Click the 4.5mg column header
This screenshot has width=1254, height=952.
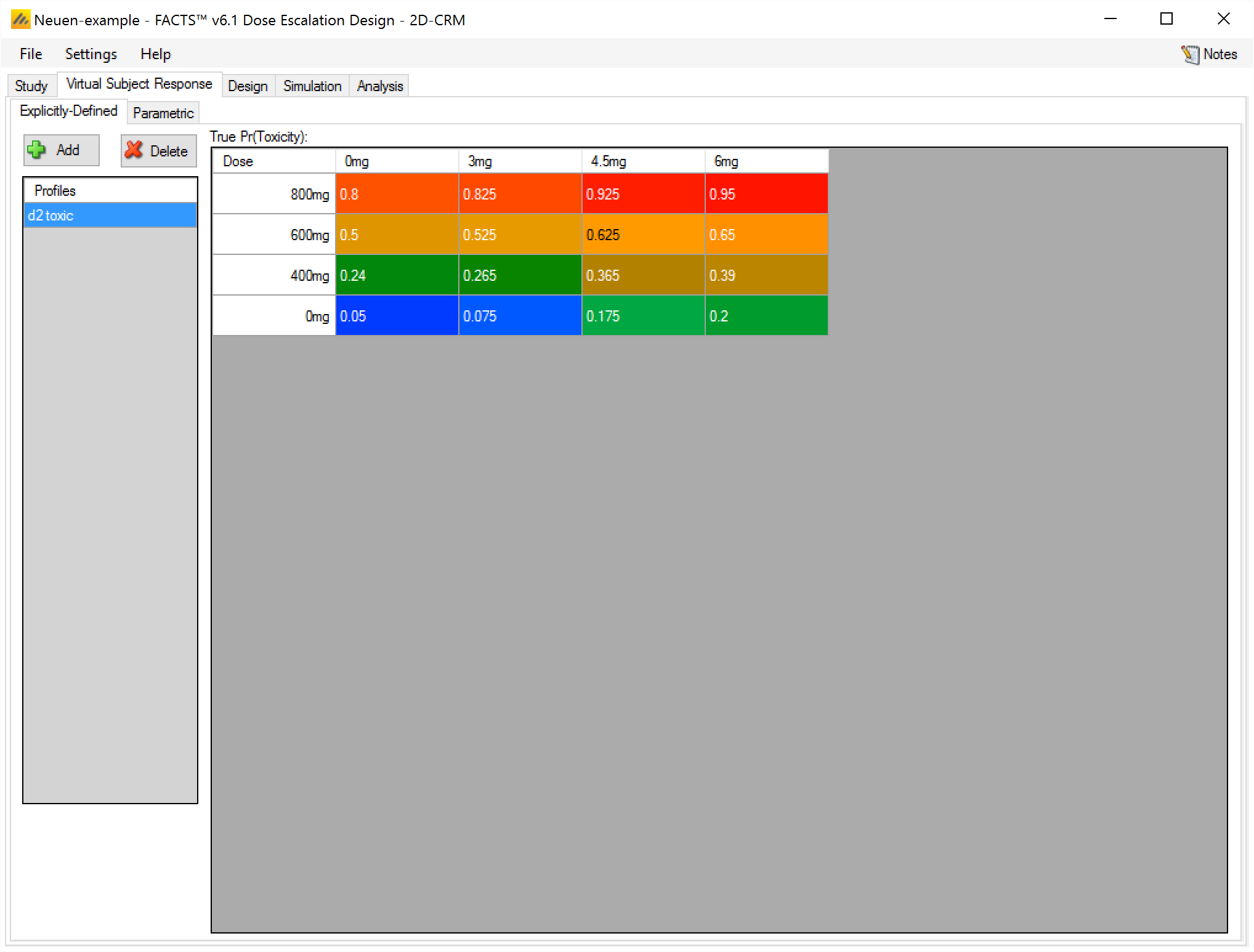[643, 161]
